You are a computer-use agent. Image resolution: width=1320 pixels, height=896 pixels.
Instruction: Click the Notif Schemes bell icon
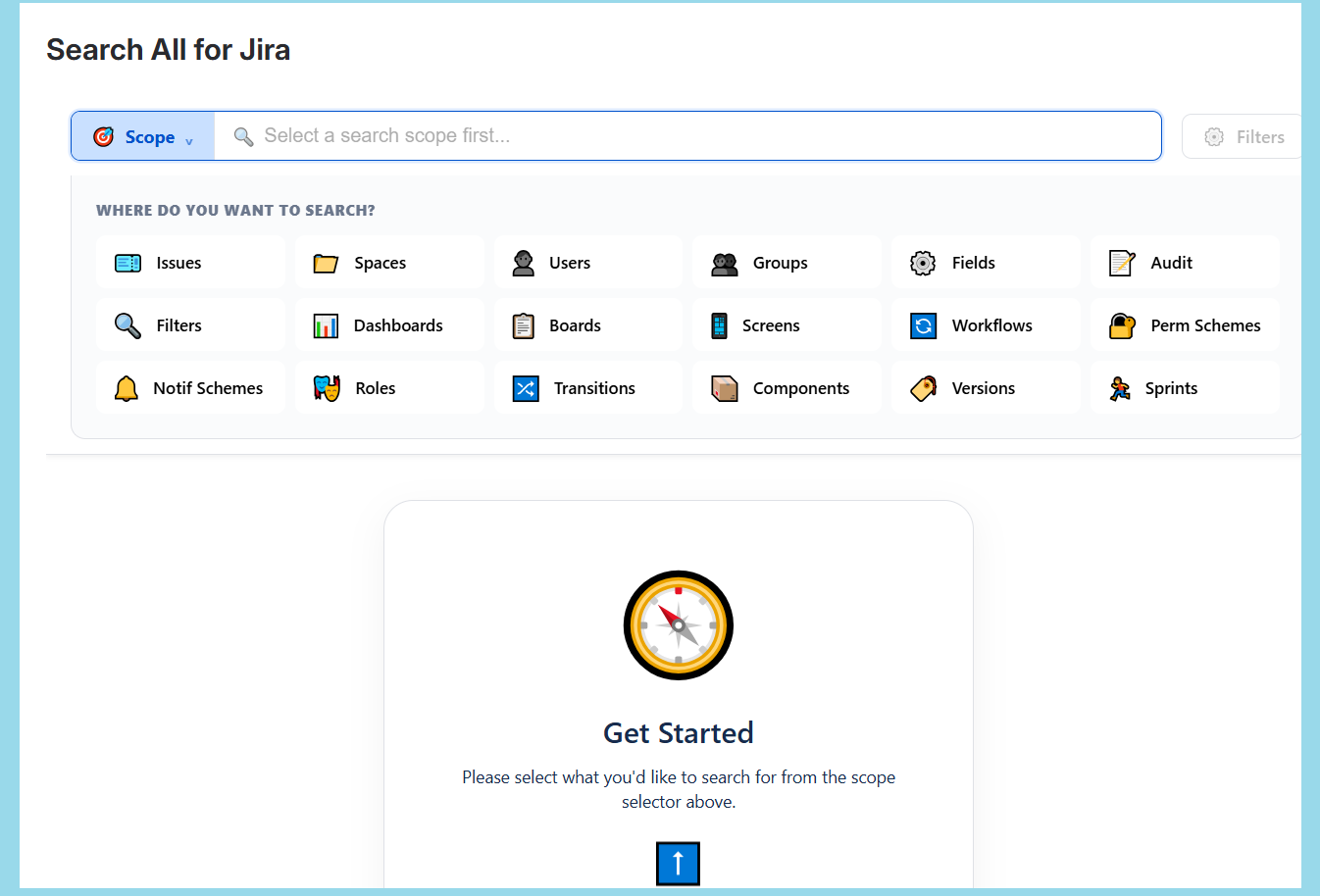(127, 388)
